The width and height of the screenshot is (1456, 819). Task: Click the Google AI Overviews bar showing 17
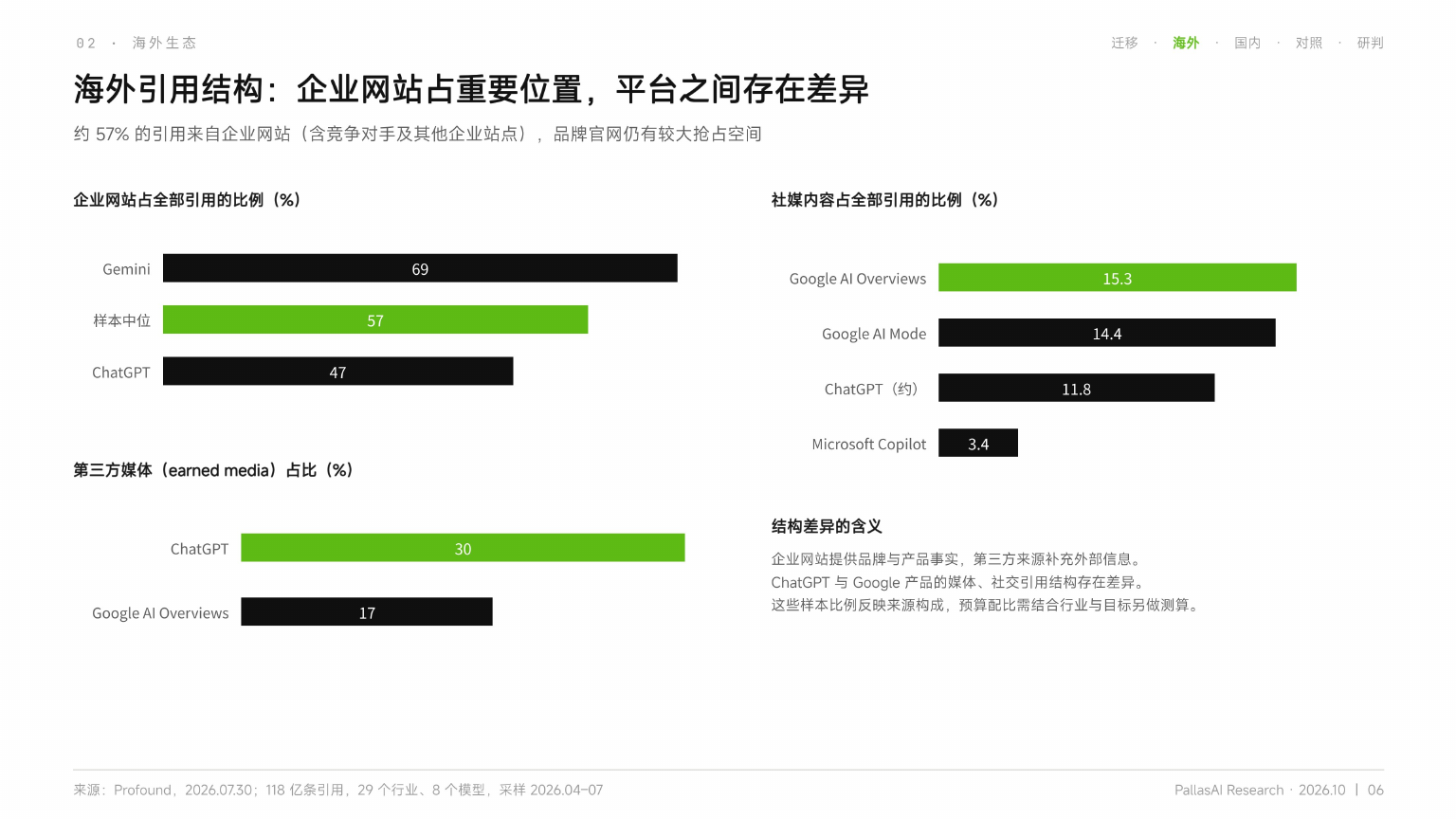pyautogui.click(x=367, y=612)
